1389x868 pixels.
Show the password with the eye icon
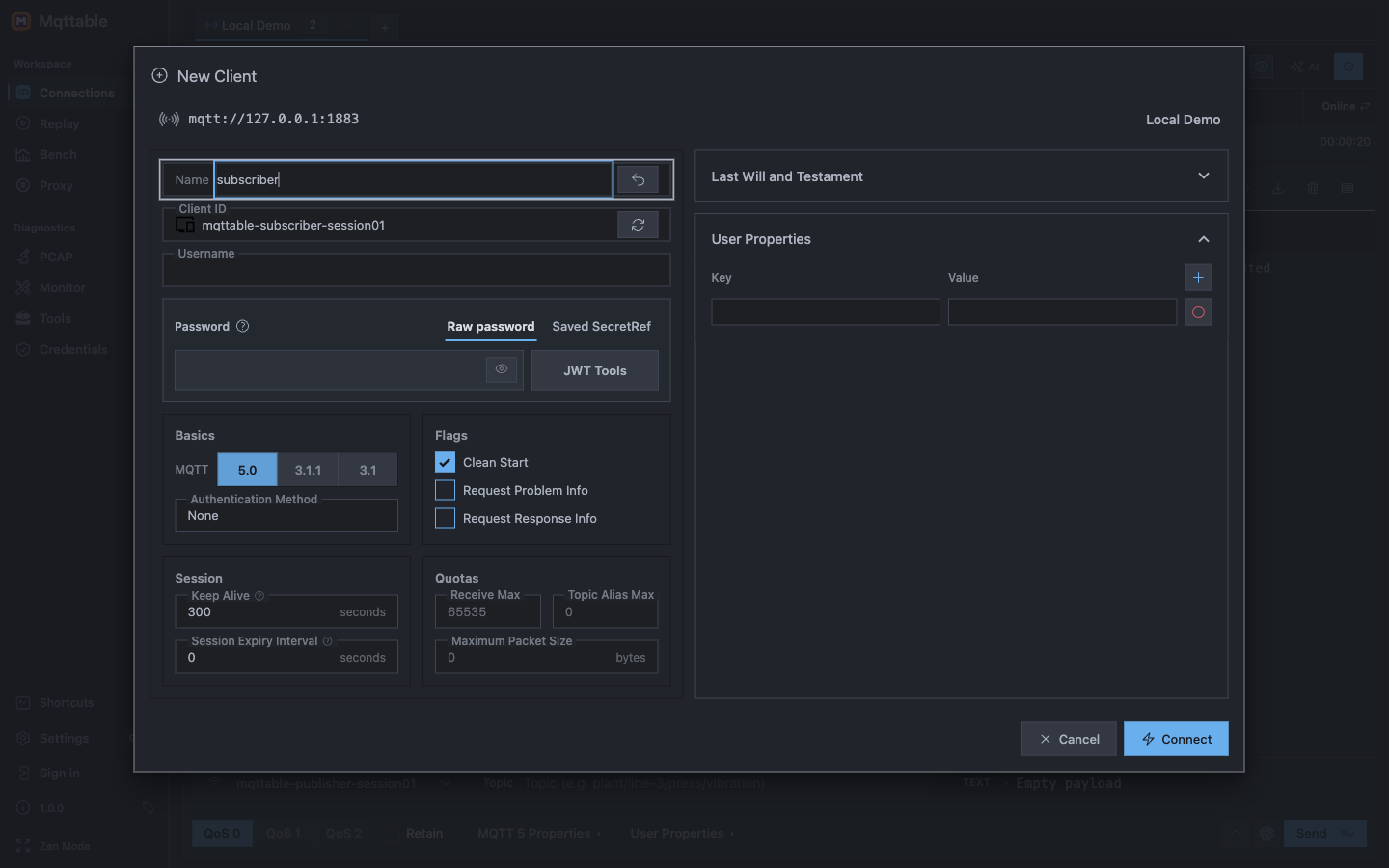pyautogui.click(x=502, y=369)
